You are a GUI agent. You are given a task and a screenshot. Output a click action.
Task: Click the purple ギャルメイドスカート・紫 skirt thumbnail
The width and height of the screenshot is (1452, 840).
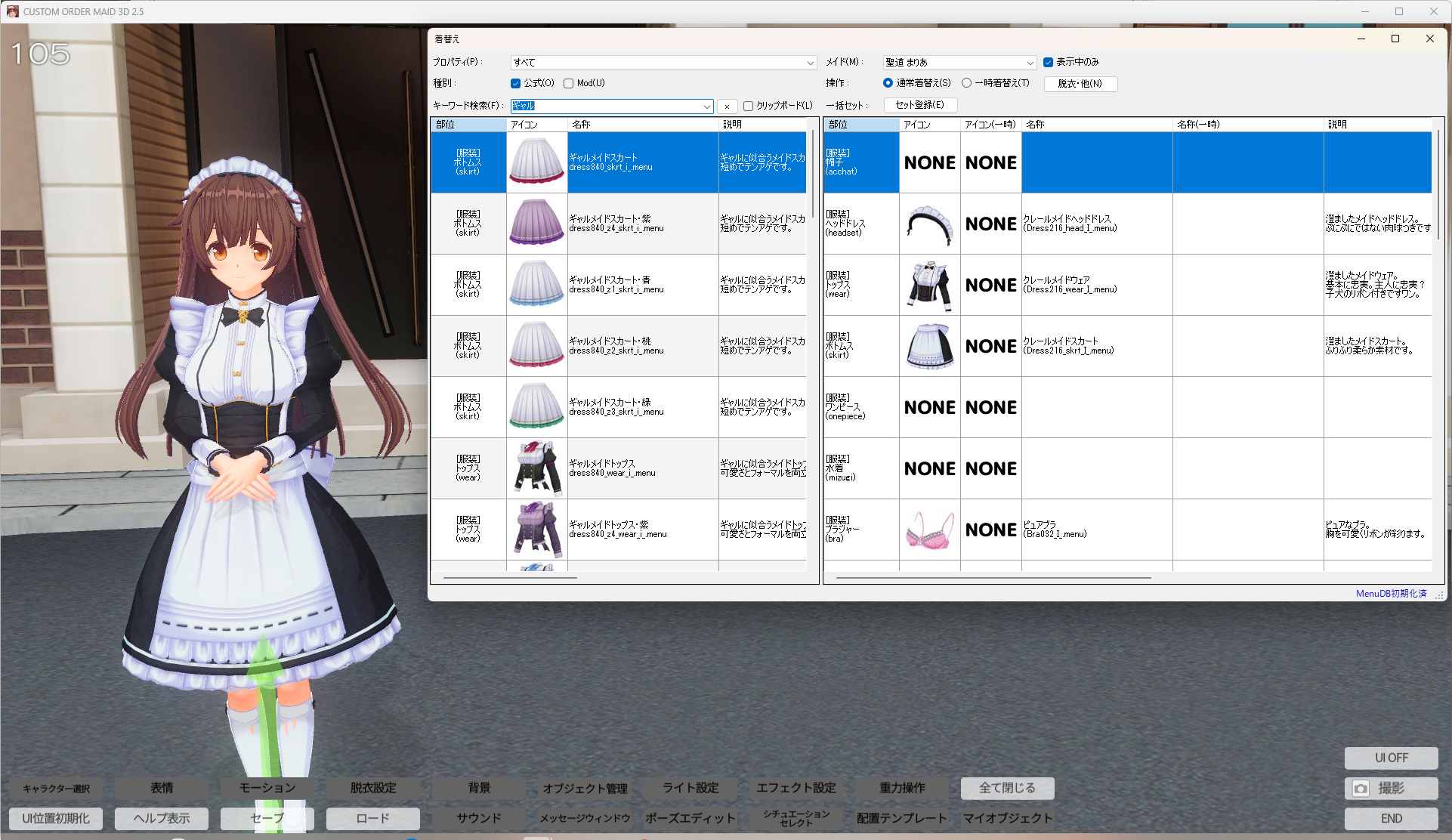tap(537, 224)
